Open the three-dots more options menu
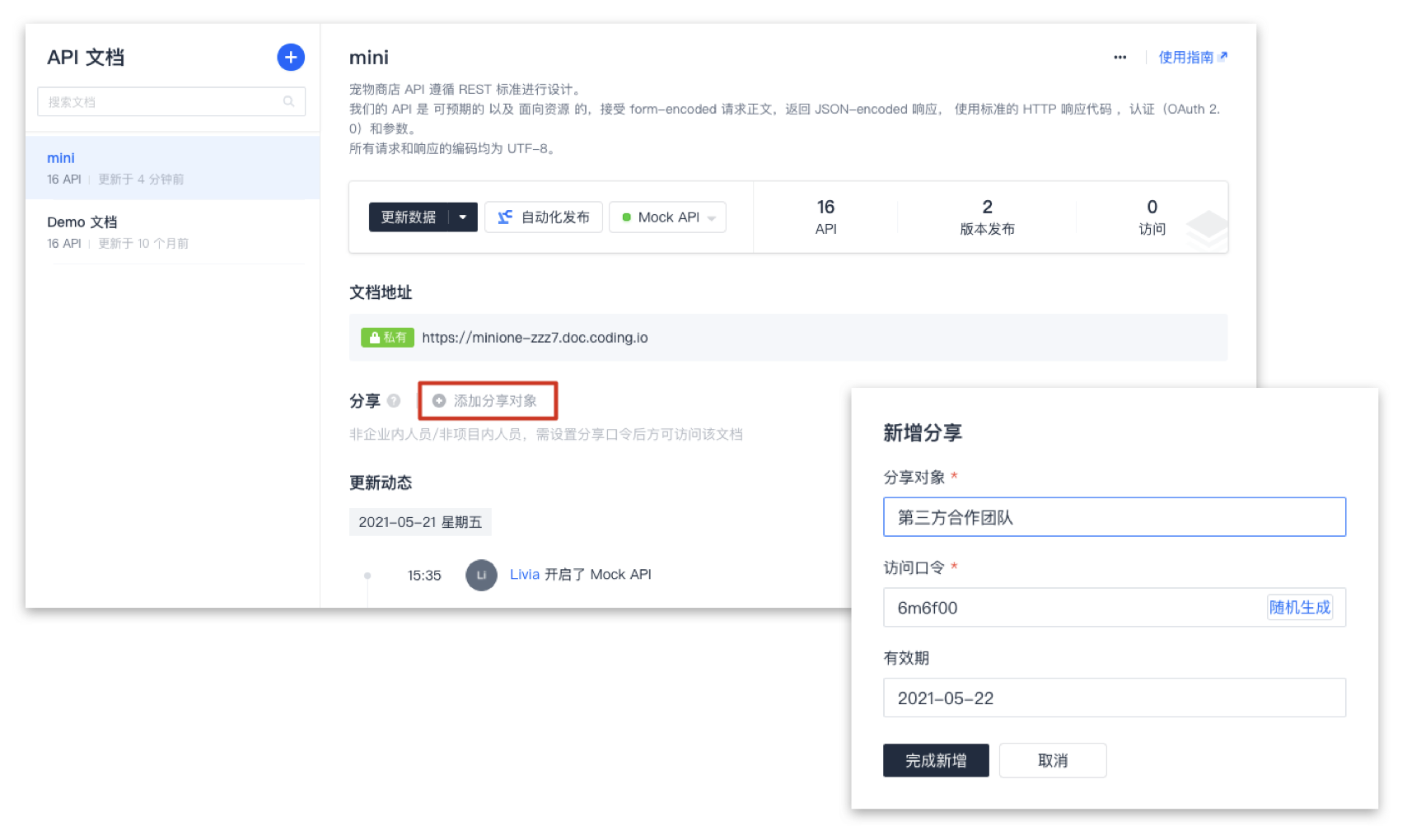Screen dimensions: 1407x840 pos(1120,57)
